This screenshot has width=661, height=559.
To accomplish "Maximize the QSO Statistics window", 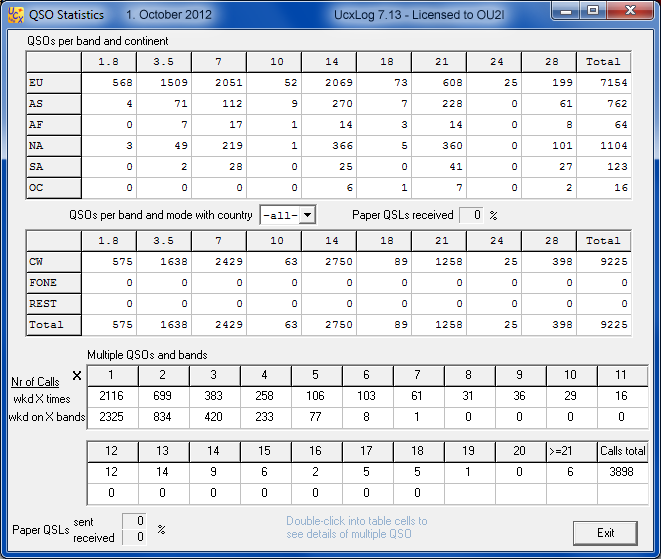I will tap(594, 14).
